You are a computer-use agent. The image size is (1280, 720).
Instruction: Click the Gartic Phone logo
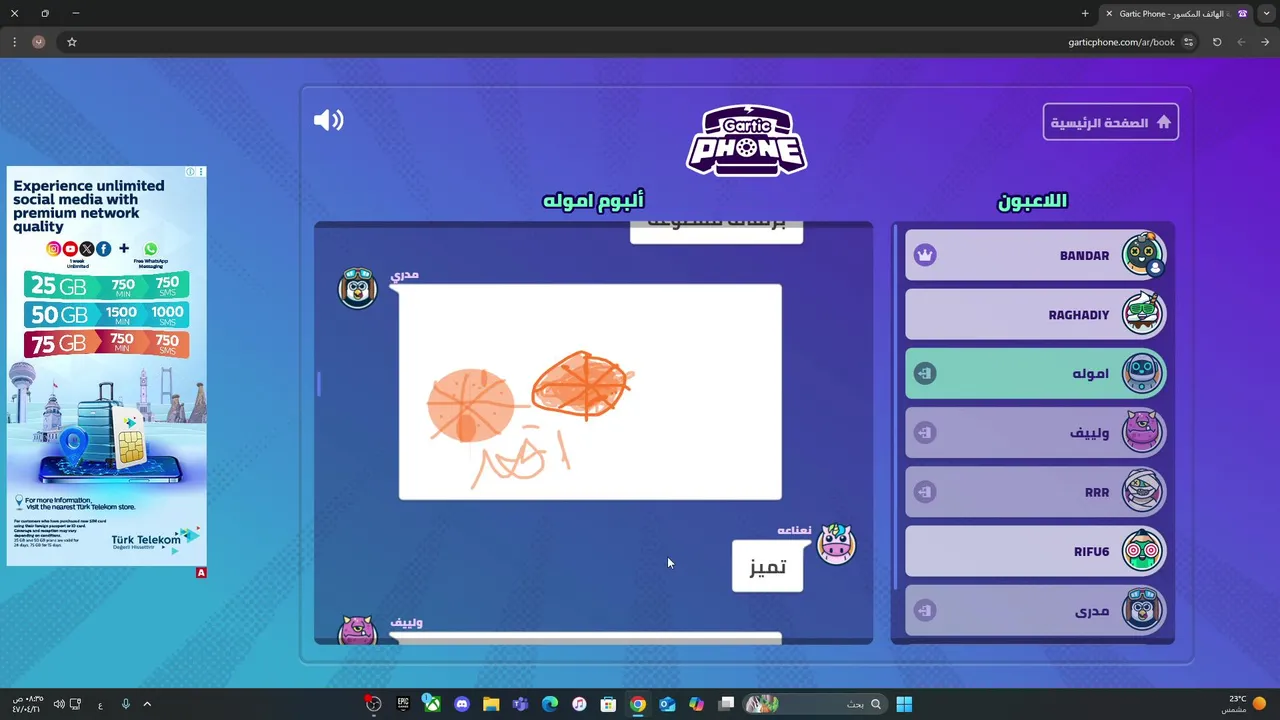(x=747, y=140)
